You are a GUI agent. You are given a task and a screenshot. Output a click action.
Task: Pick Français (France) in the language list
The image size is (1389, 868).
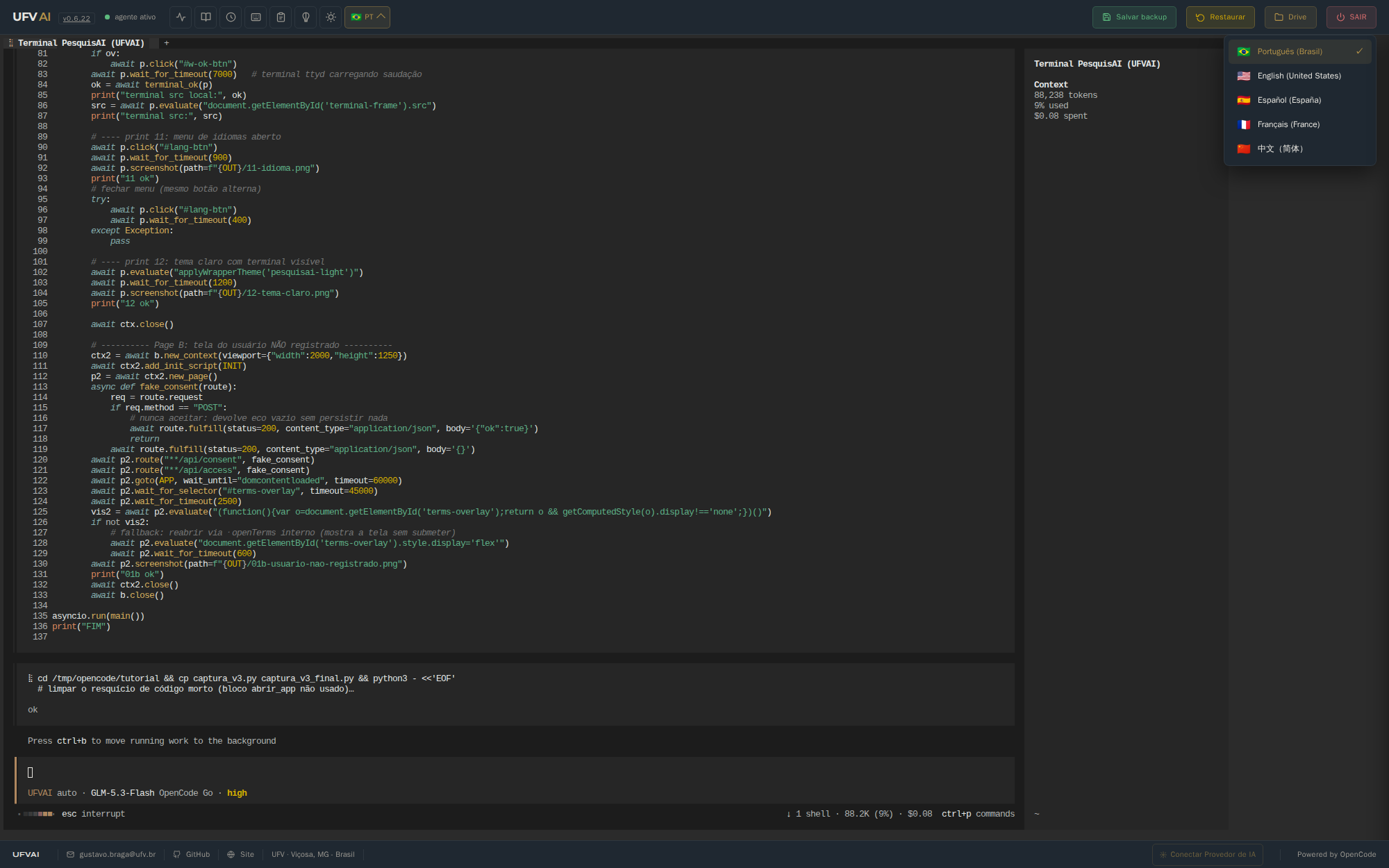coord(1299,124)
